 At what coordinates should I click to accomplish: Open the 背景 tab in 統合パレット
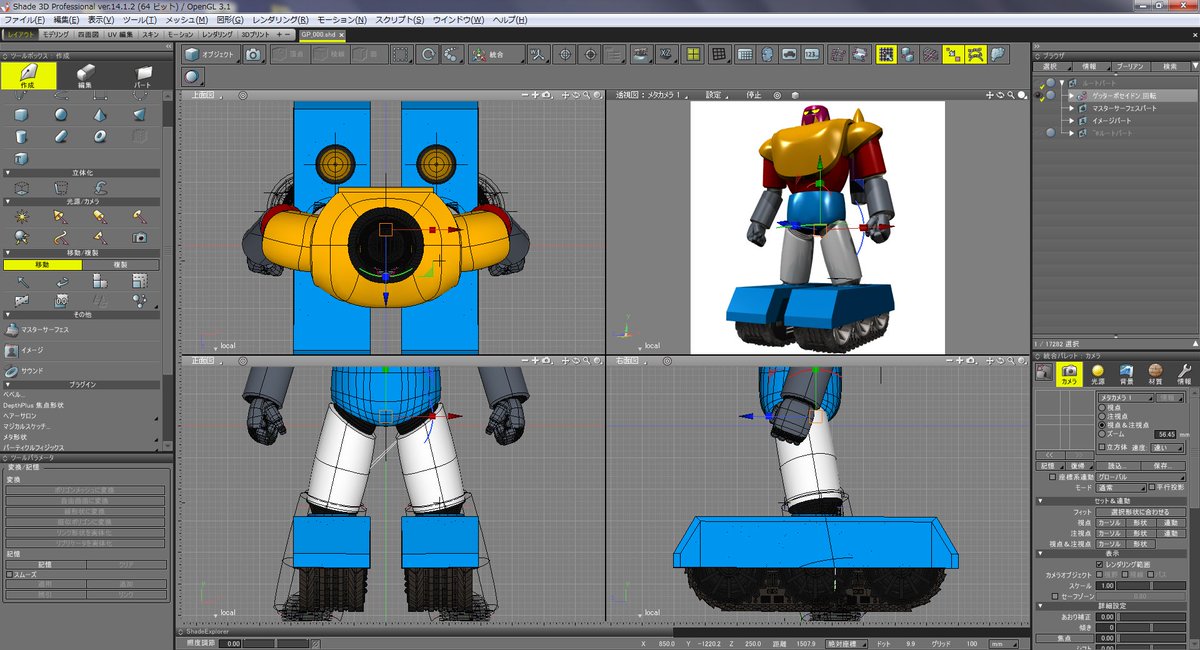pyautogui.click(x=1127, y=374)
